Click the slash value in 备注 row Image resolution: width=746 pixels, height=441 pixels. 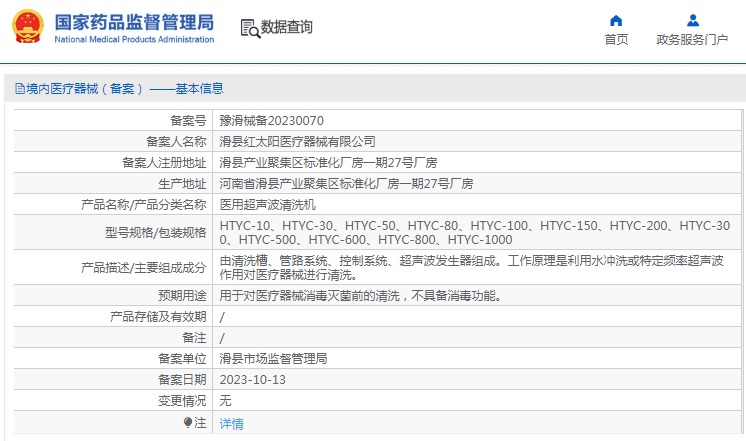pyautogui.click(x=222, y=338)
